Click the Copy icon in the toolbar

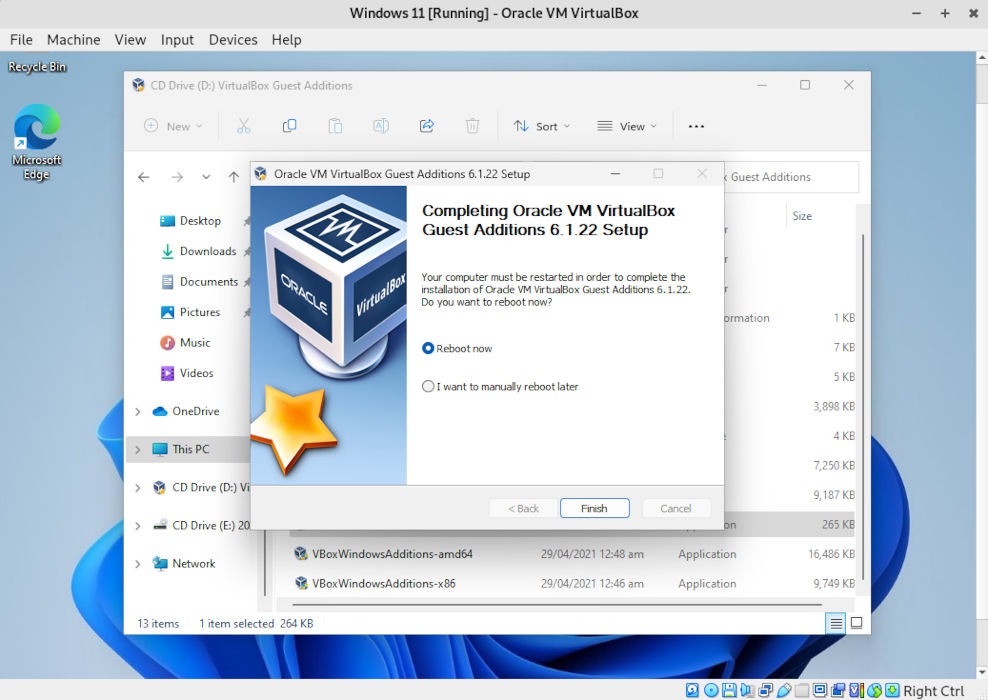(289, 125)
